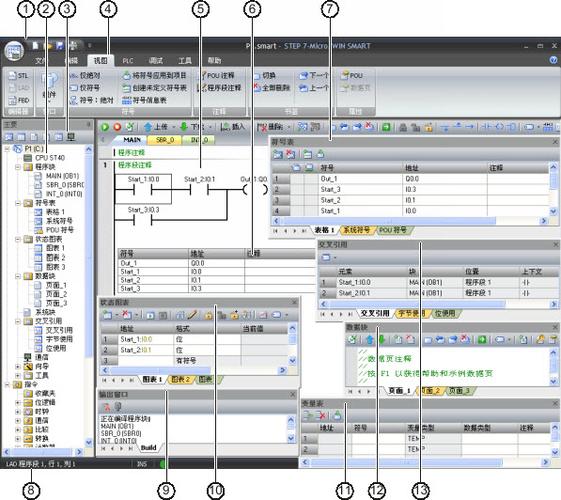561x500 pixels.
Task: Switch to 字节使用 tab in cross reference
Action: coord(411,314)
